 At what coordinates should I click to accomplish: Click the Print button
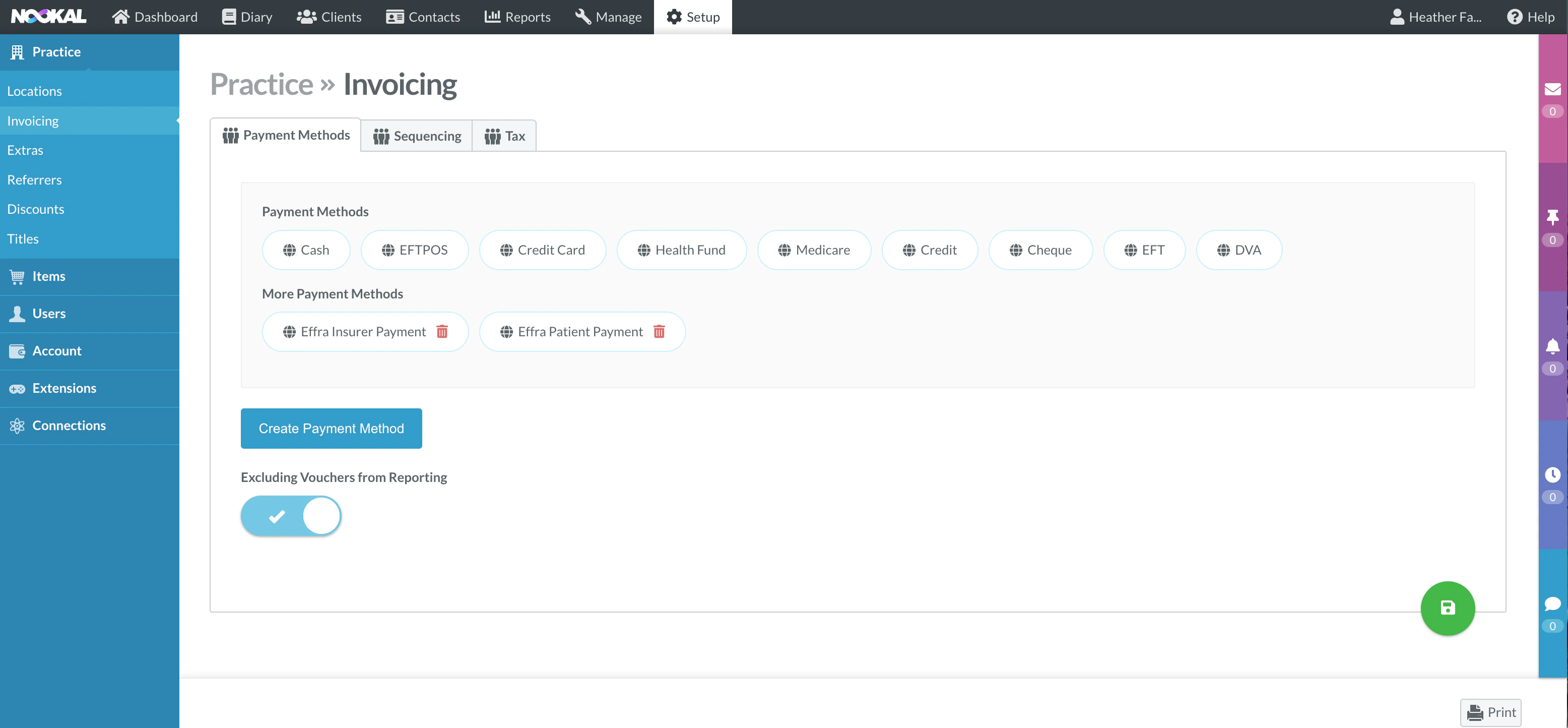pyautogui.click(x=1490, y=711)
